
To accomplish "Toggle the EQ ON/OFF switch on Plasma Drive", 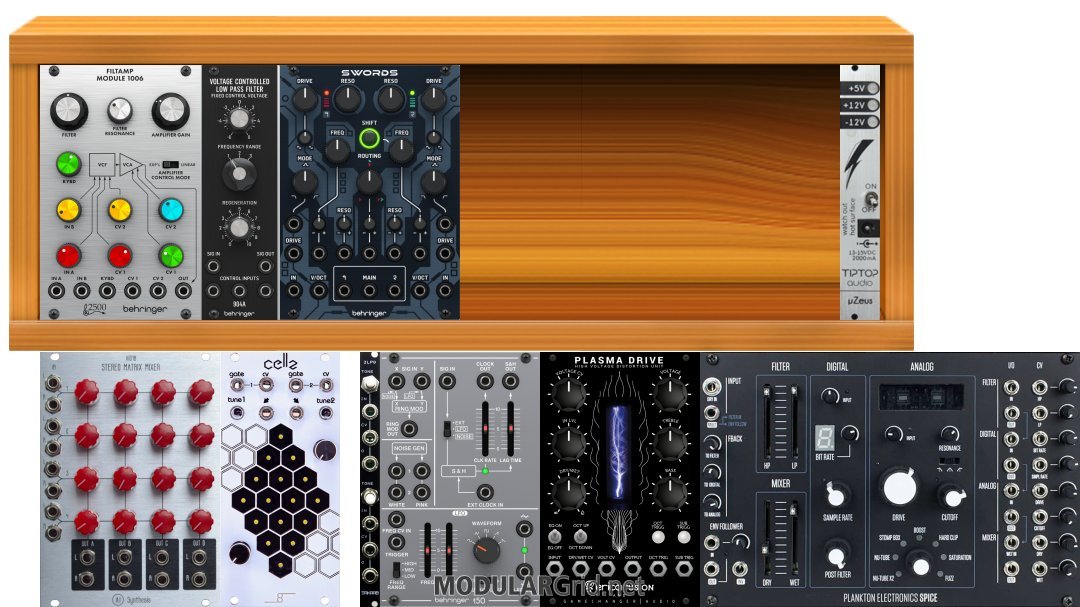I will pyautogui.click(x=554, y=536).
